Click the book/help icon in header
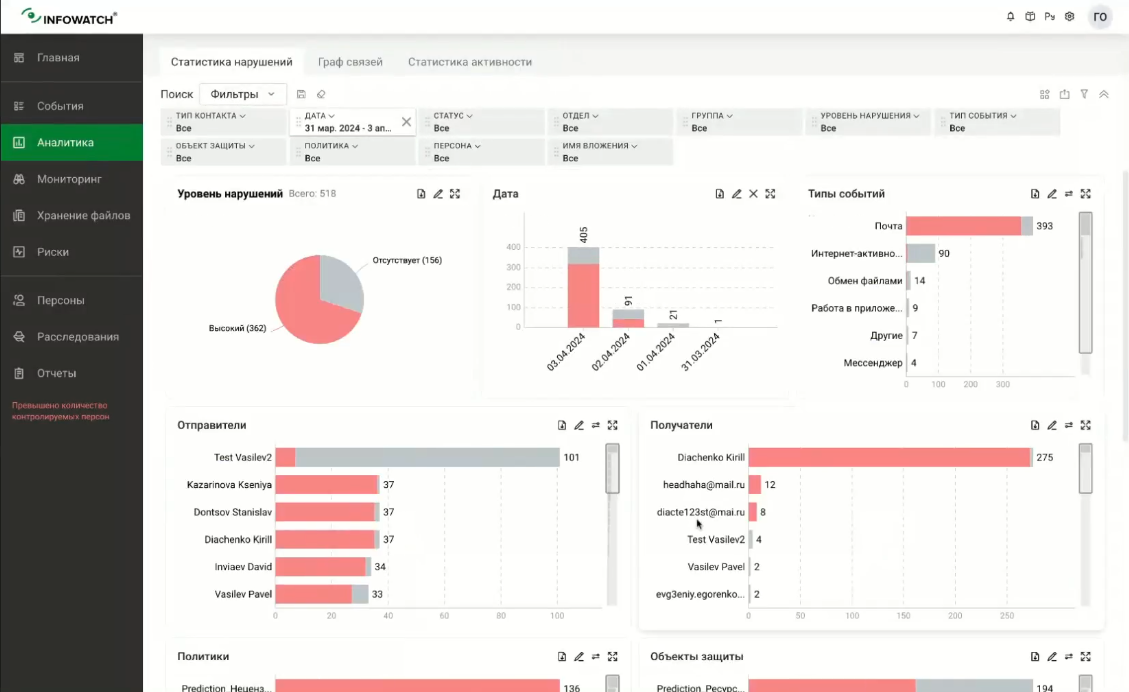This screenshot has height=692, width=1129. pyautogui.click(x=1030, y=17)
